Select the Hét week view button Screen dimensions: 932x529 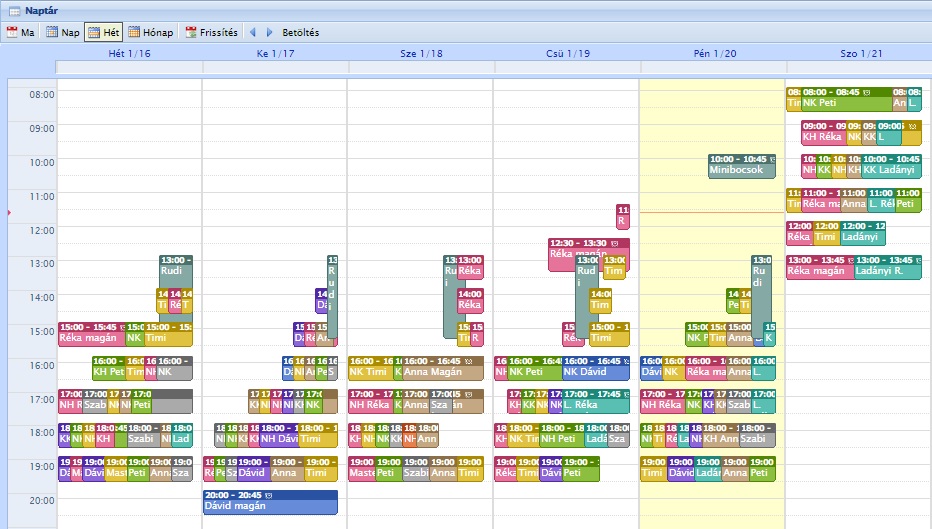click(x=104, y=32)
